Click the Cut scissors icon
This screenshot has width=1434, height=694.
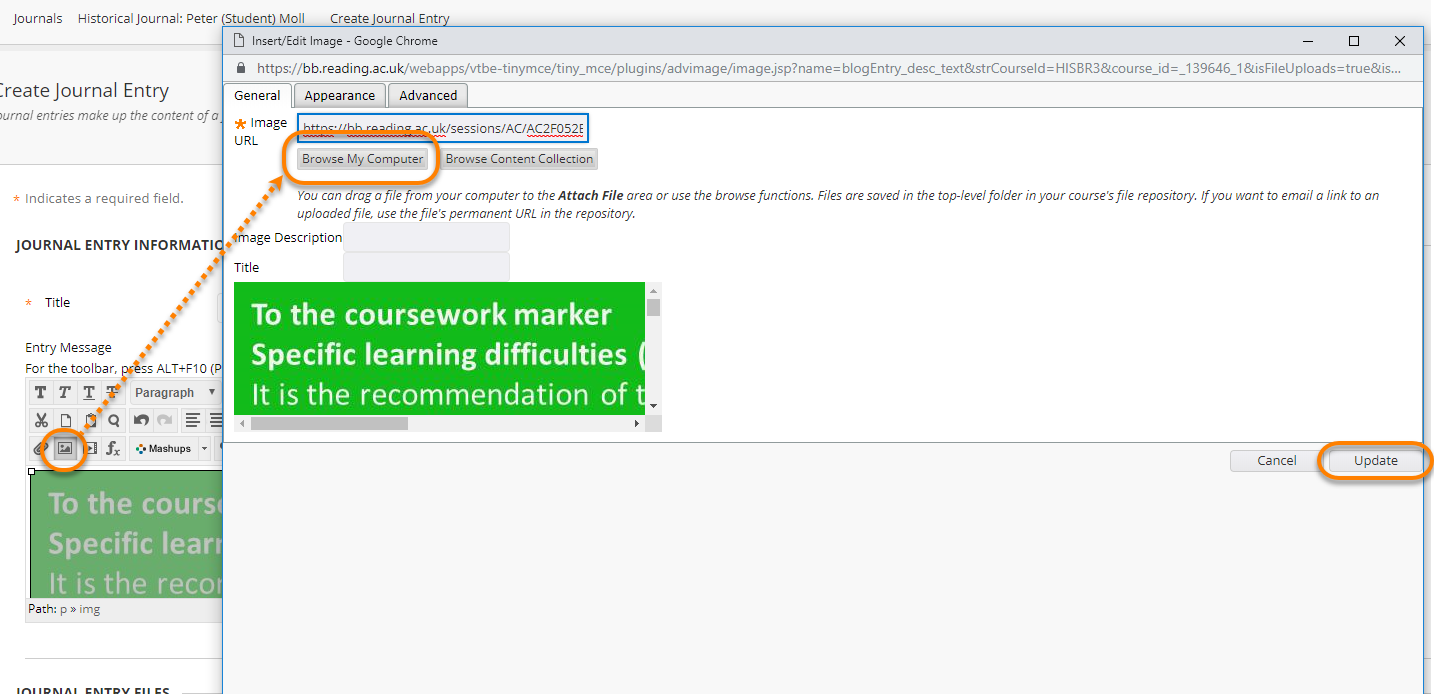coord(41,421)
